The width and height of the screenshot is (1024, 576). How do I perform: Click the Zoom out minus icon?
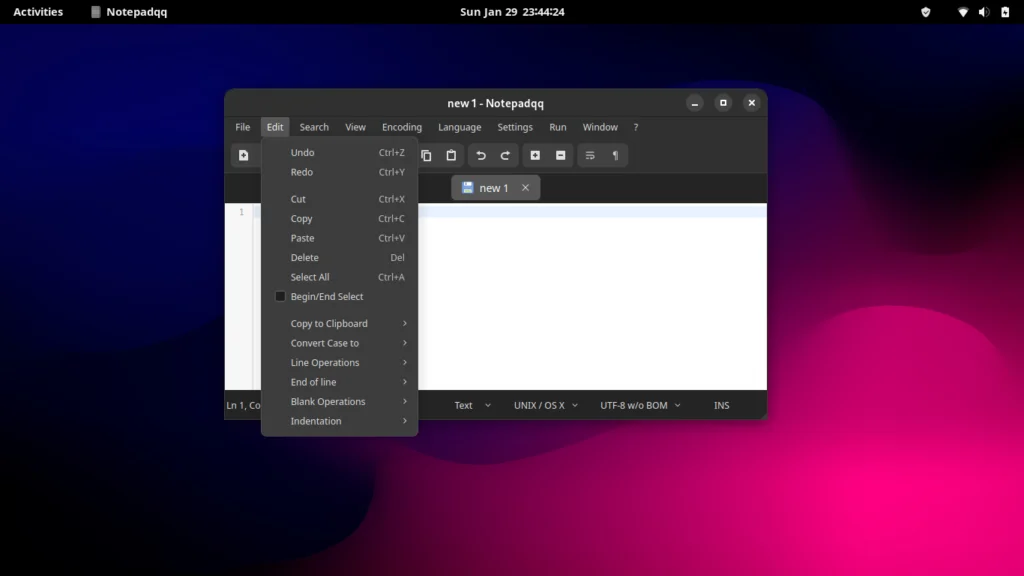tap(560, 155)
